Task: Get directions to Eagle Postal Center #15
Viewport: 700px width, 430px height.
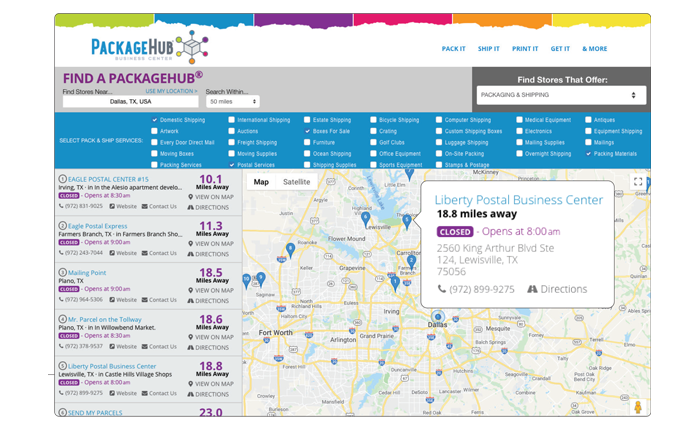Action: tap(208, 208)
